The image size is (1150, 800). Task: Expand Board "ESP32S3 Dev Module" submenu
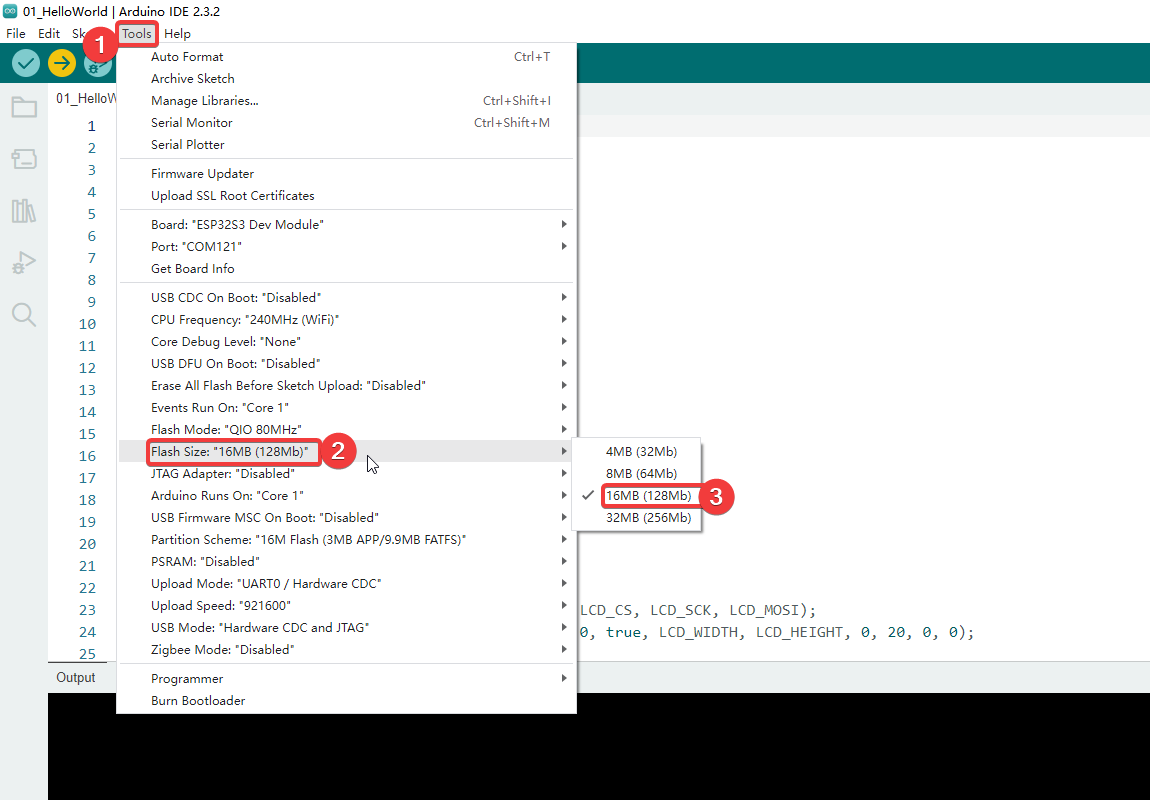click(346, 224)
